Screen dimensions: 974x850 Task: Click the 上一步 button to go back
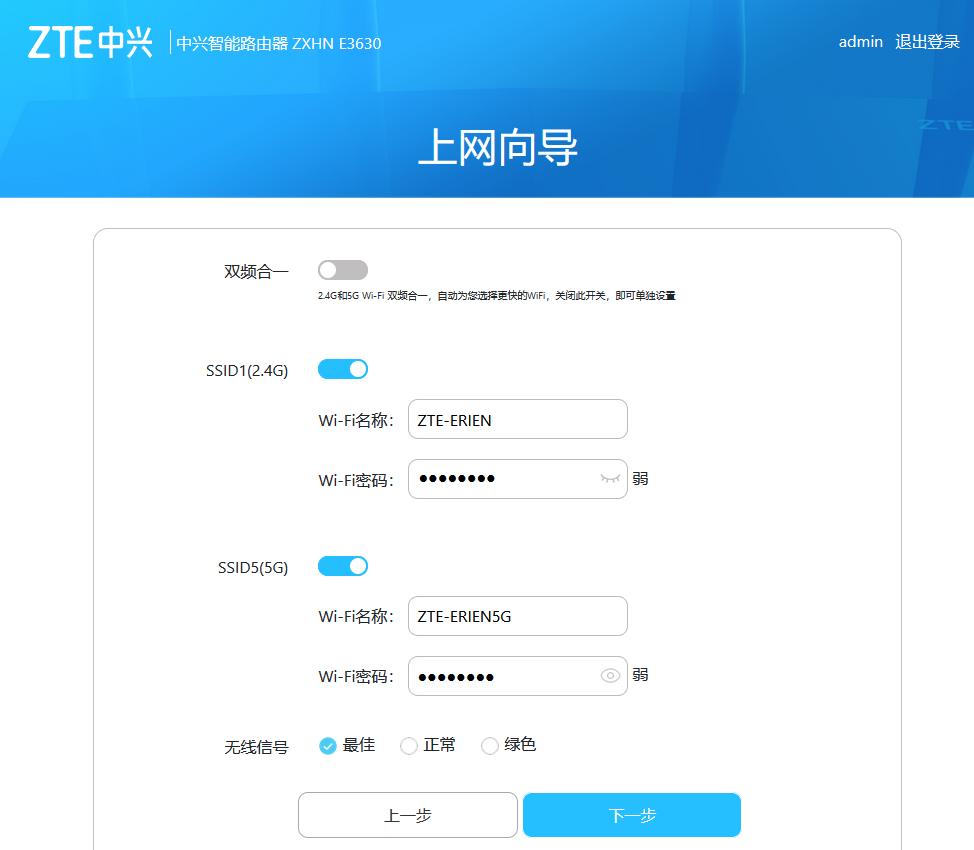407,814
